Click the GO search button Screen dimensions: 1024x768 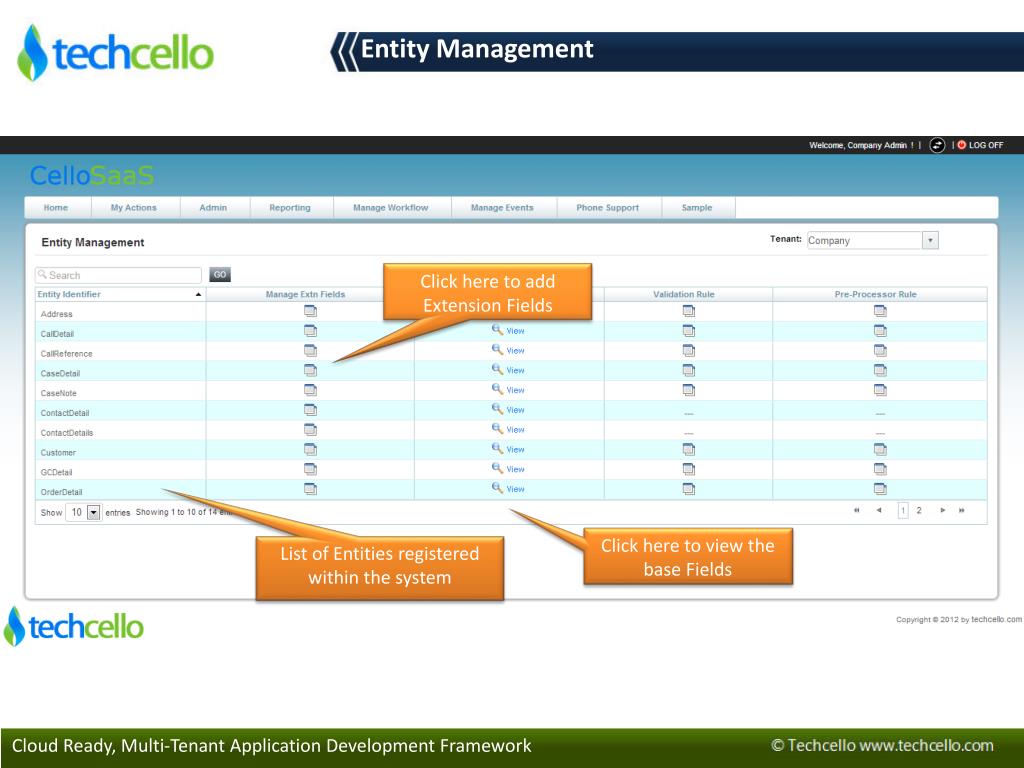click(220, 275)
